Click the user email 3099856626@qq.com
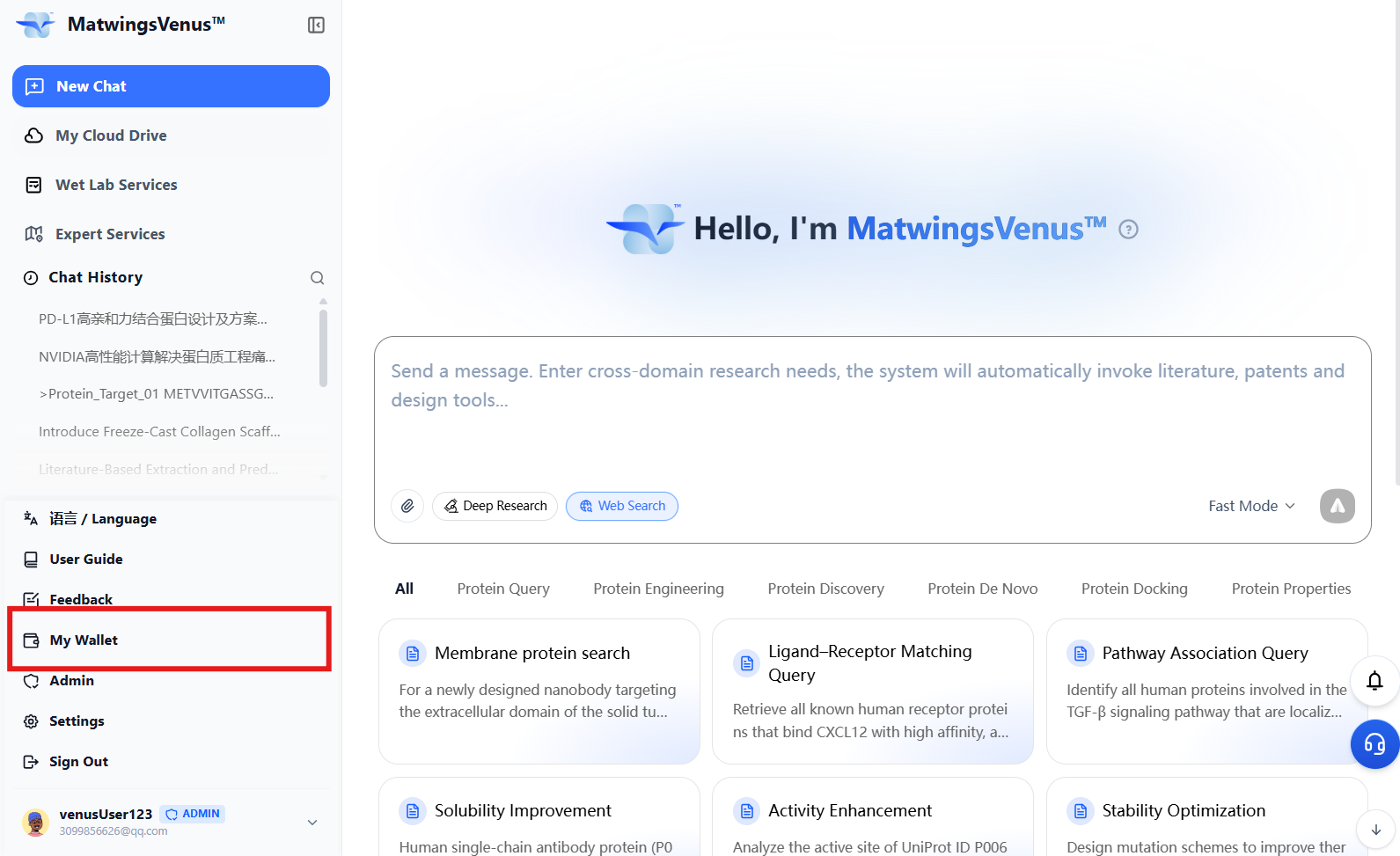Screen dimensions: 1400x856 (114, 831)
